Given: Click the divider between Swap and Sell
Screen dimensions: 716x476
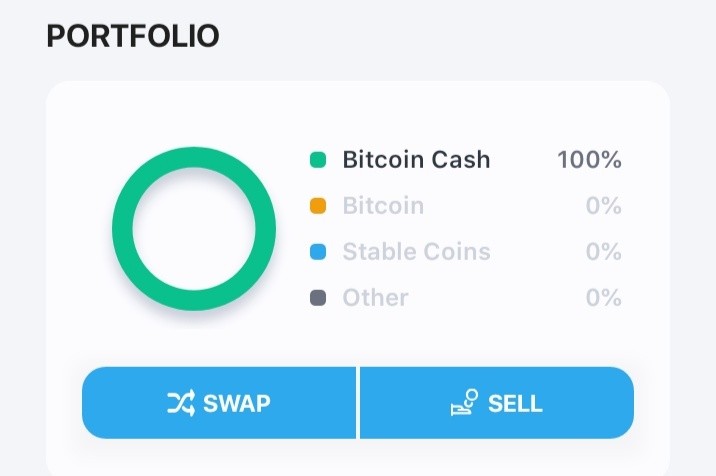Looking at the screenshot, I should click(x=358, y=402).
